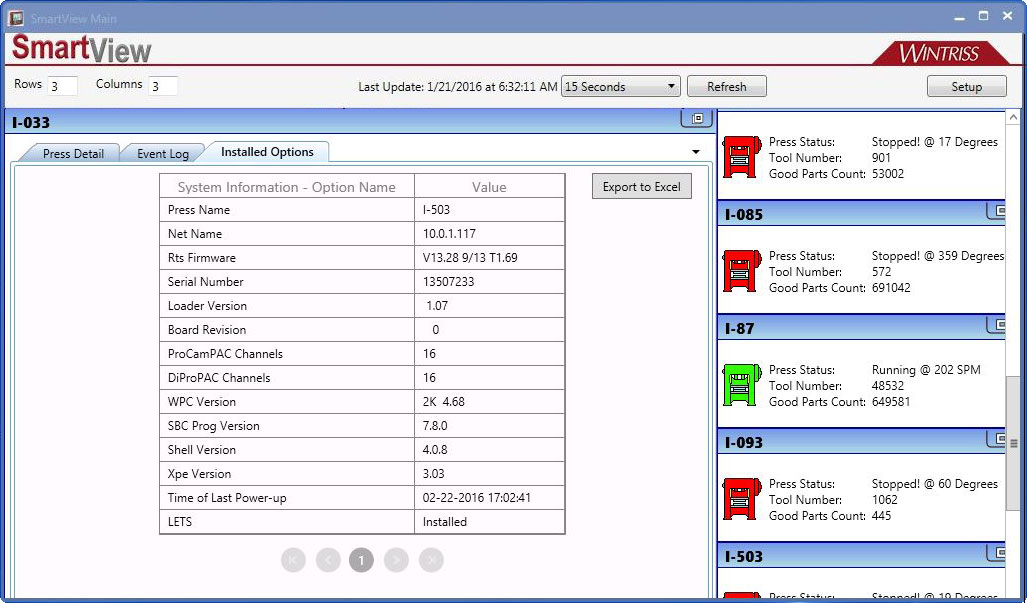Select the Shell Version row label

[202, 450]
